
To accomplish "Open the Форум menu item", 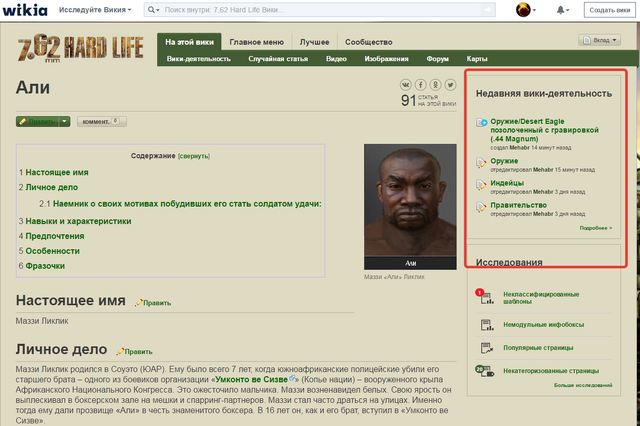I will pyautogui.click(x=438, y=59).
